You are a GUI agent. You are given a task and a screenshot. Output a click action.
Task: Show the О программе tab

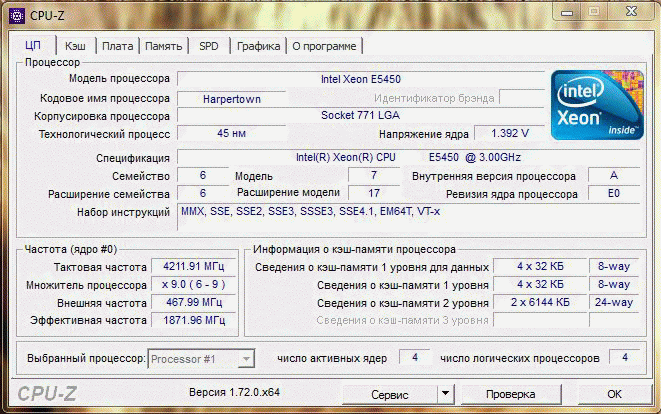(x=324, y=46)
